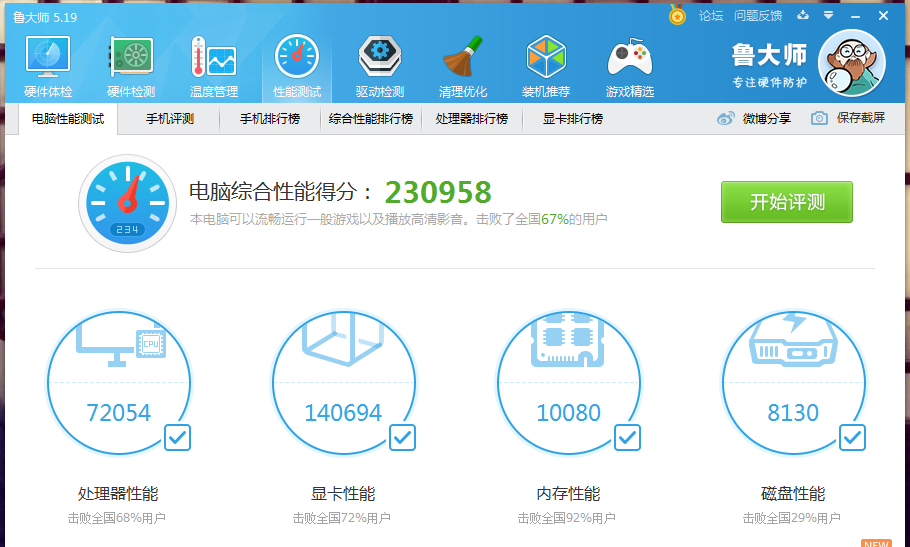Viewport: 910px width, 547px height.
Task: Click overall score 230958
Action: click(x=438, y=193)
